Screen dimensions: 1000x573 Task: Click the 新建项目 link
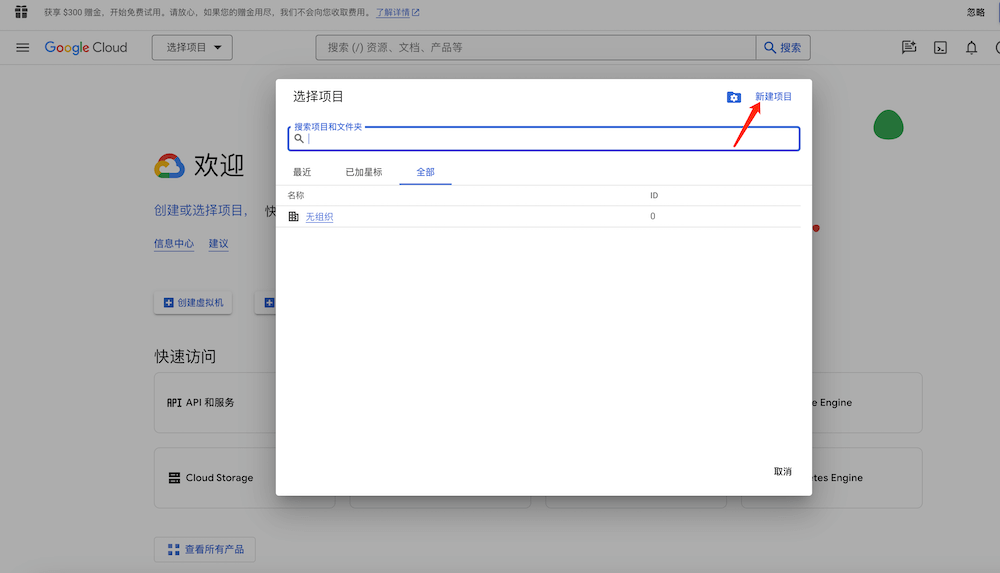tap(773, 97)
